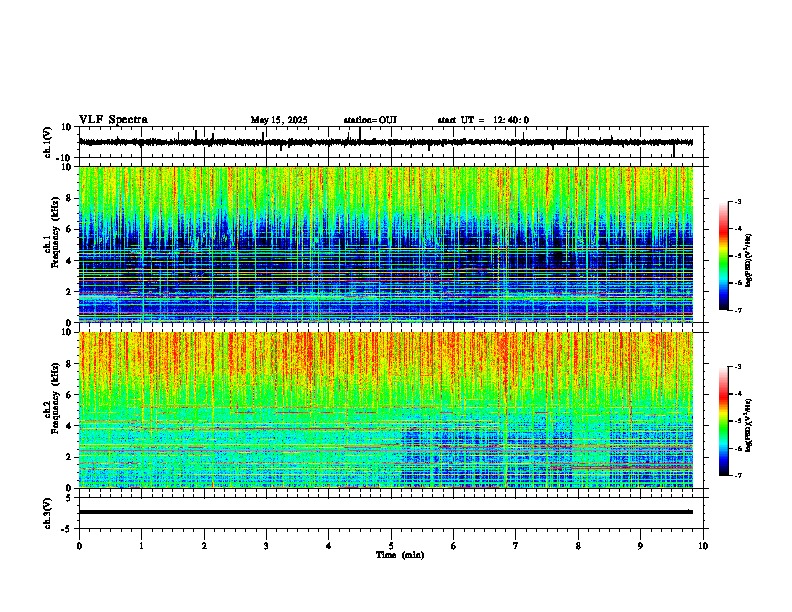Click inside the ch.1 spectrogram panel
This screenshot has width=792, height=612.
(x=386, y=244)
